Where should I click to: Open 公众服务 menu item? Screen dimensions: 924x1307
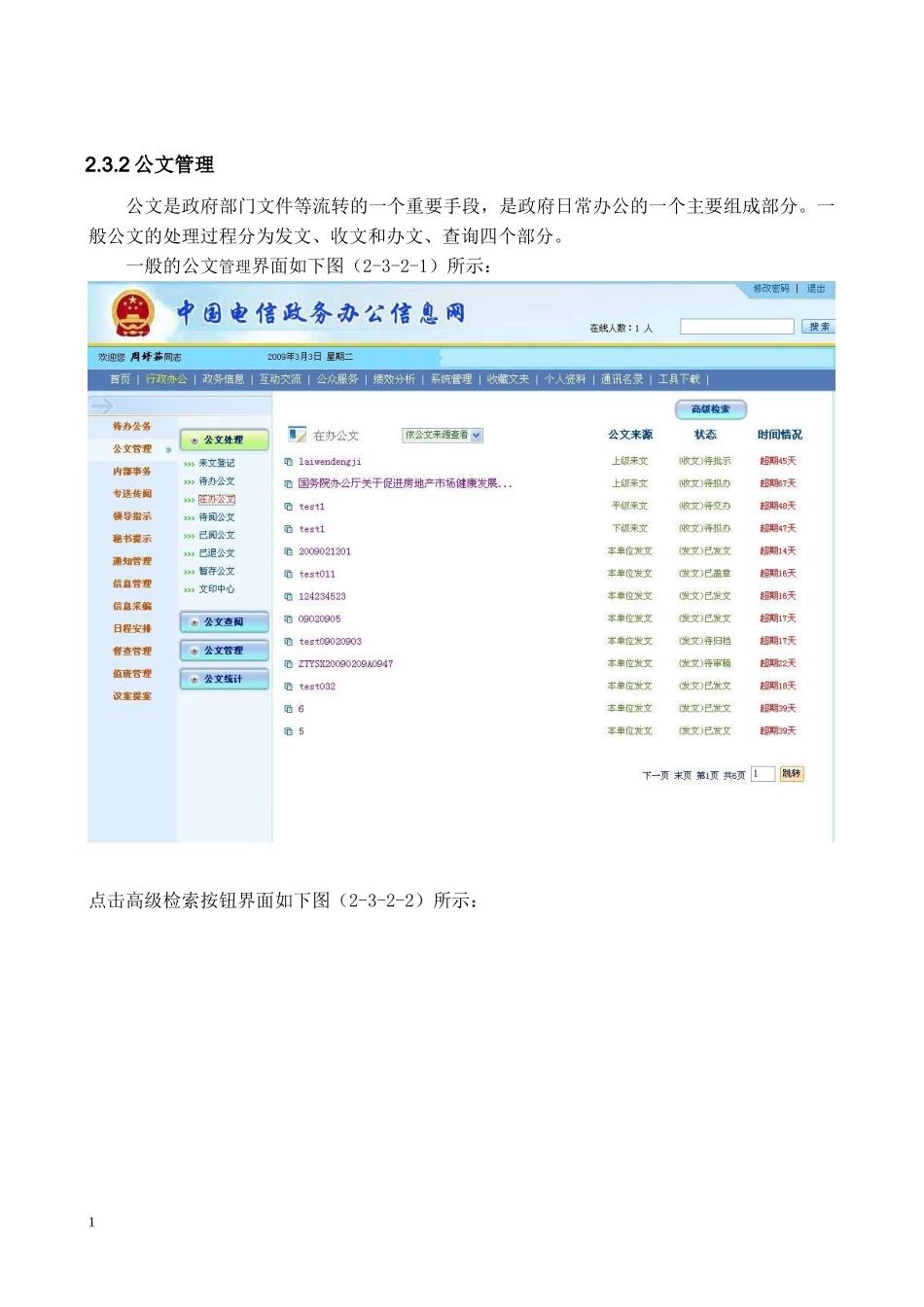point(338,379)
